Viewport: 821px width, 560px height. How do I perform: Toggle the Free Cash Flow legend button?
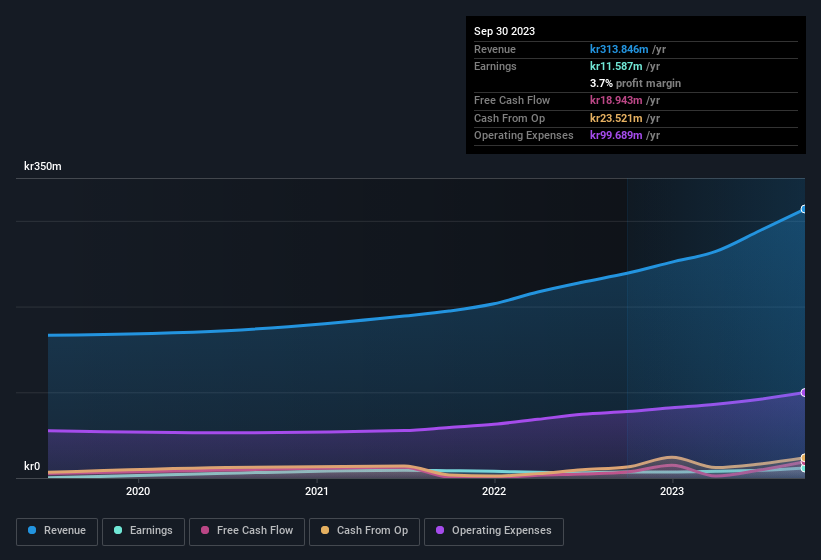tap(247, 531)
